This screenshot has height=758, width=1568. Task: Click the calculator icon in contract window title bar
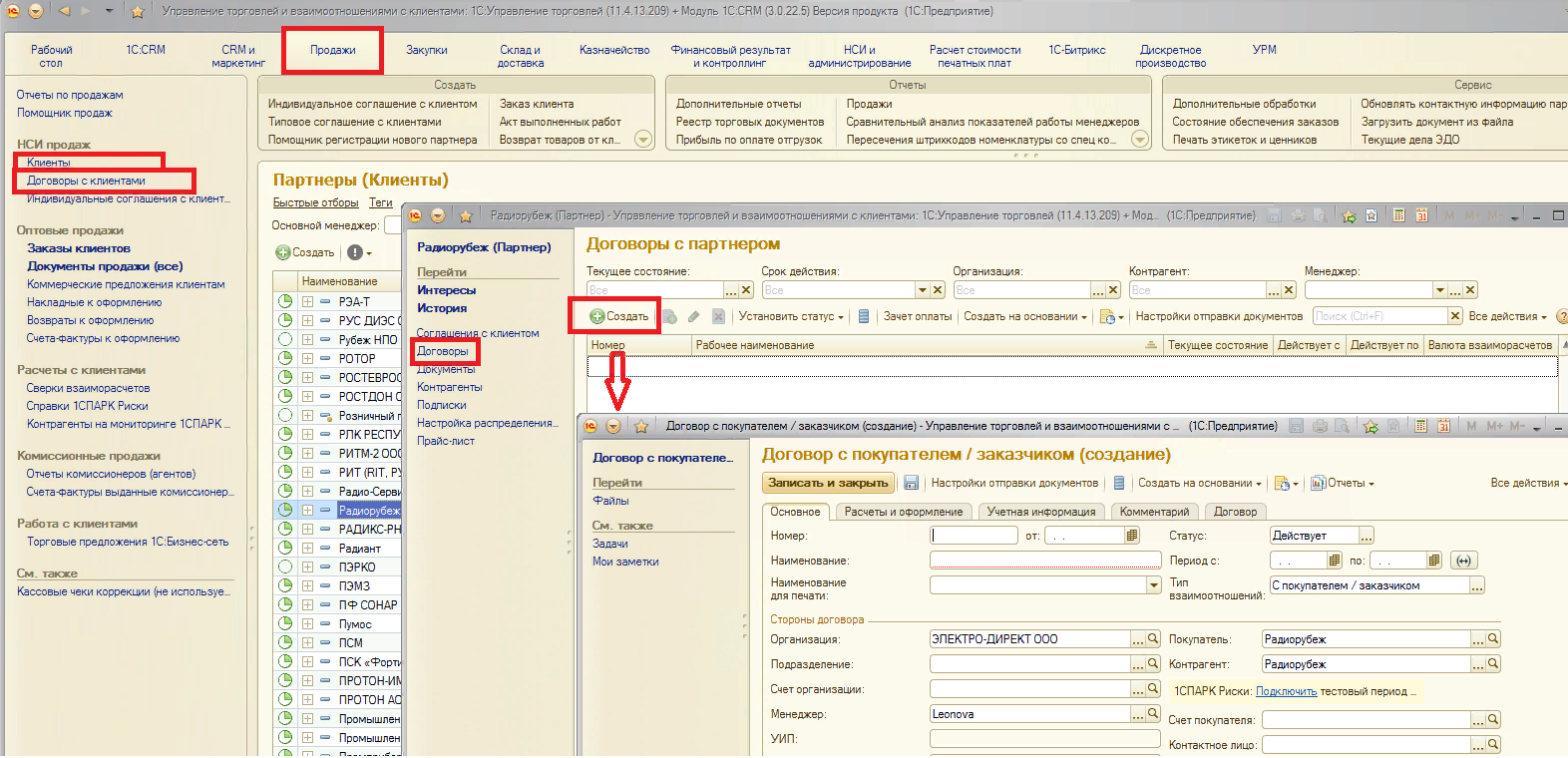click(x=1419, y=426)
